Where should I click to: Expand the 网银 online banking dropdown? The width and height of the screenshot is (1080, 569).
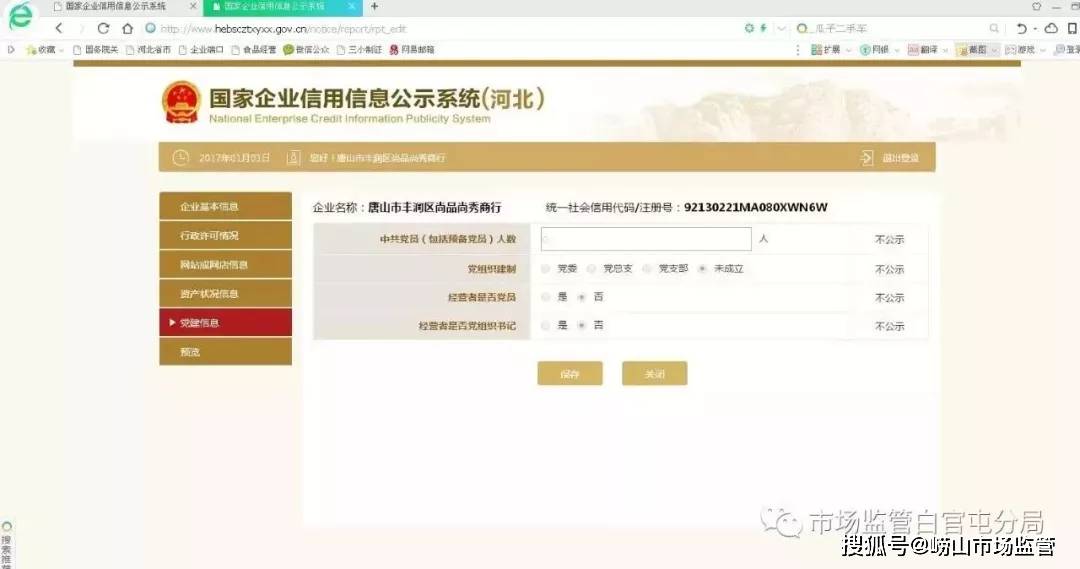click(x=896, y=49)
